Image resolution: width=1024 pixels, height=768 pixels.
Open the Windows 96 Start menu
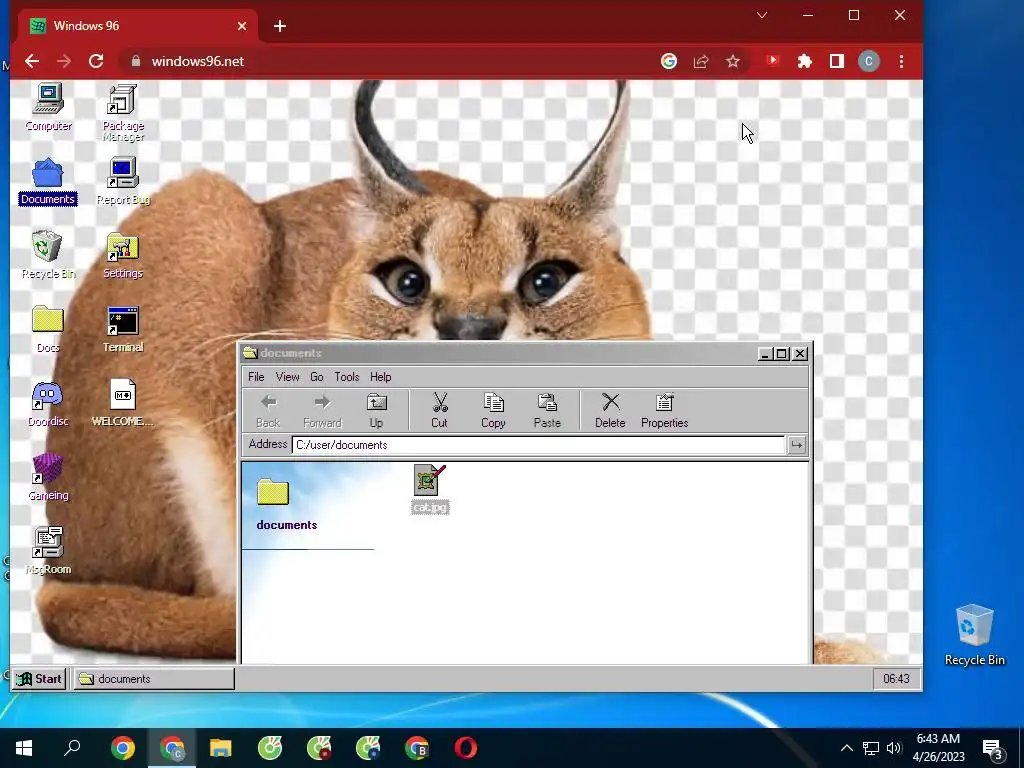coord(39,679)
